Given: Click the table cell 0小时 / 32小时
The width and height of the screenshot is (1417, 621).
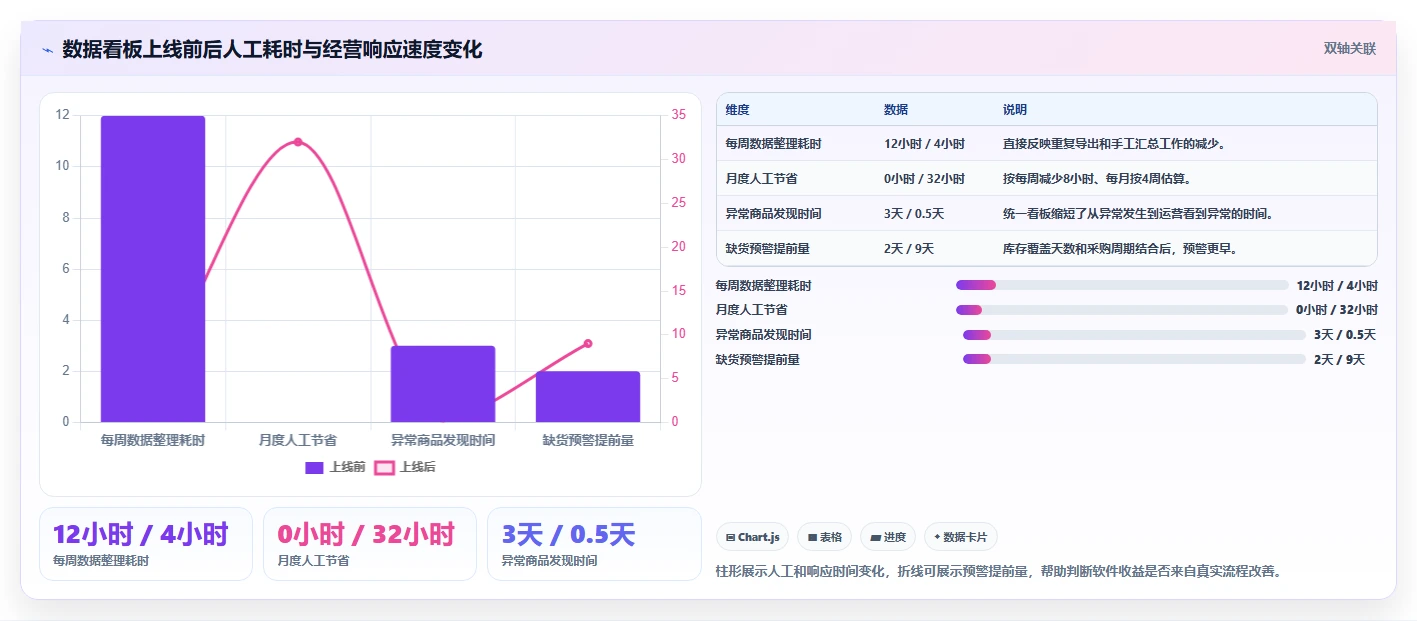Looking at the screenshot, I should pos(924,179).
